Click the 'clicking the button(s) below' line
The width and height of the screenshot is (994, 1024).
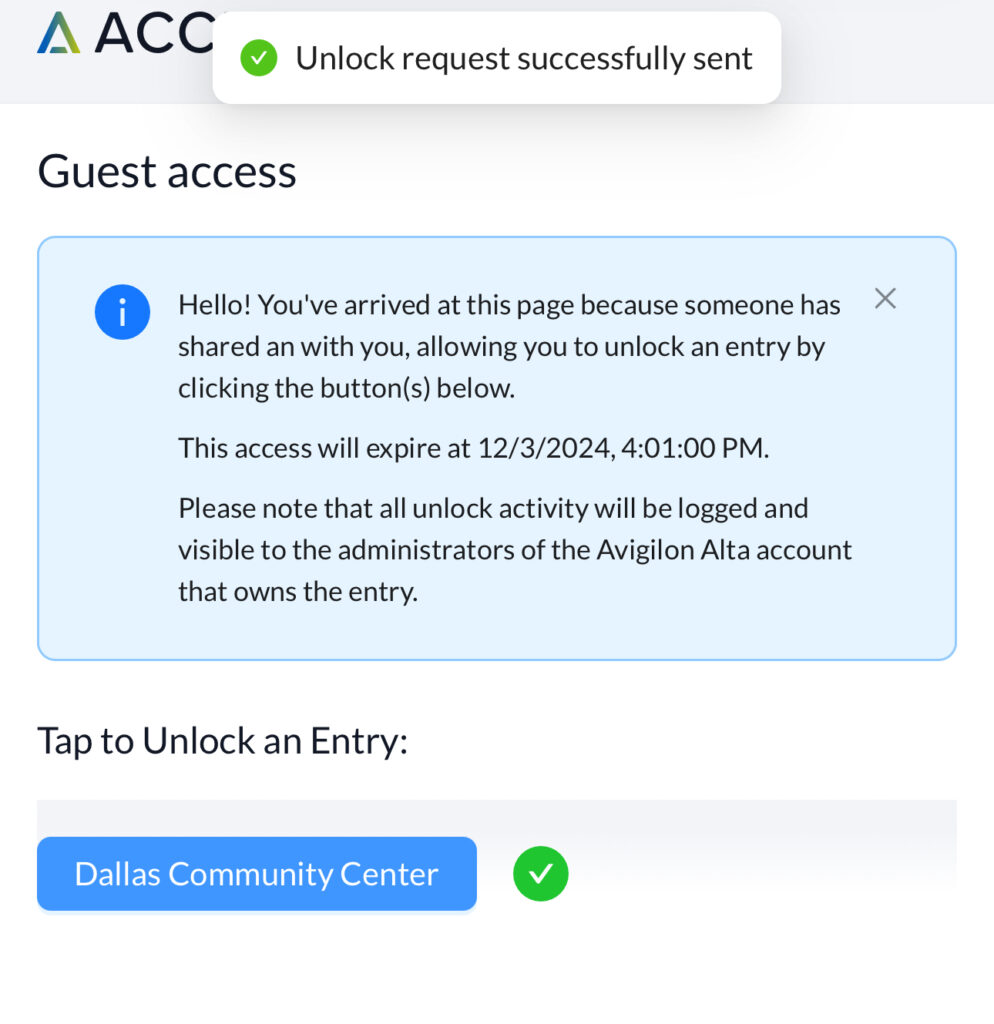[x=347, y=389]
